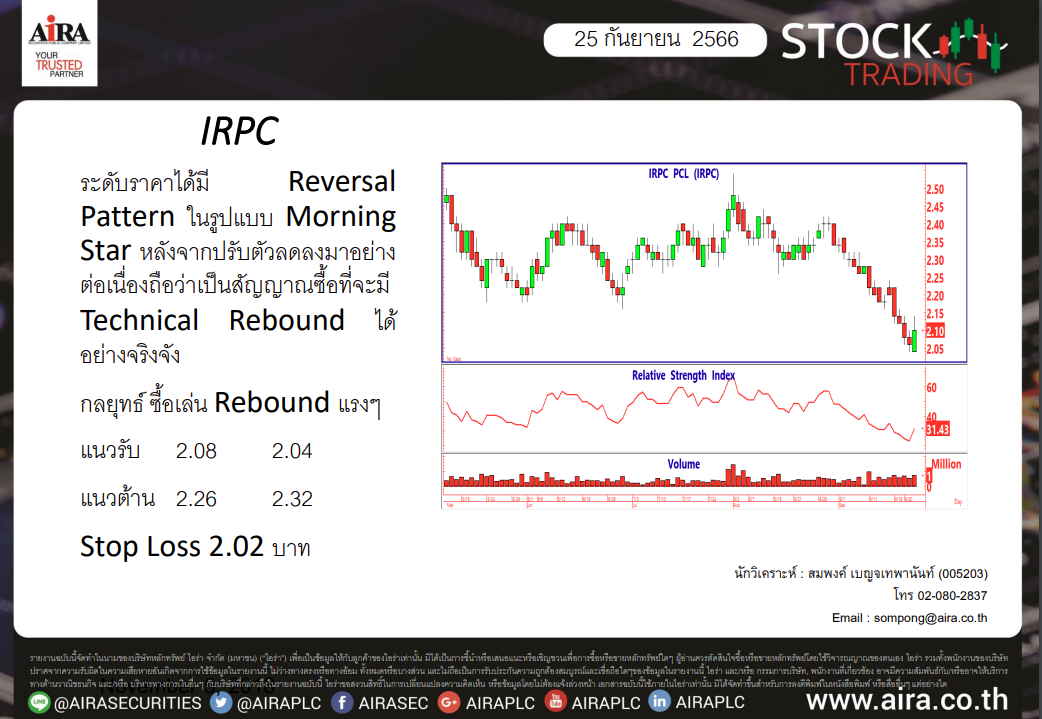Click the 2.50 price axis label
Screen dimensions: 1042x719
[935, 189]
